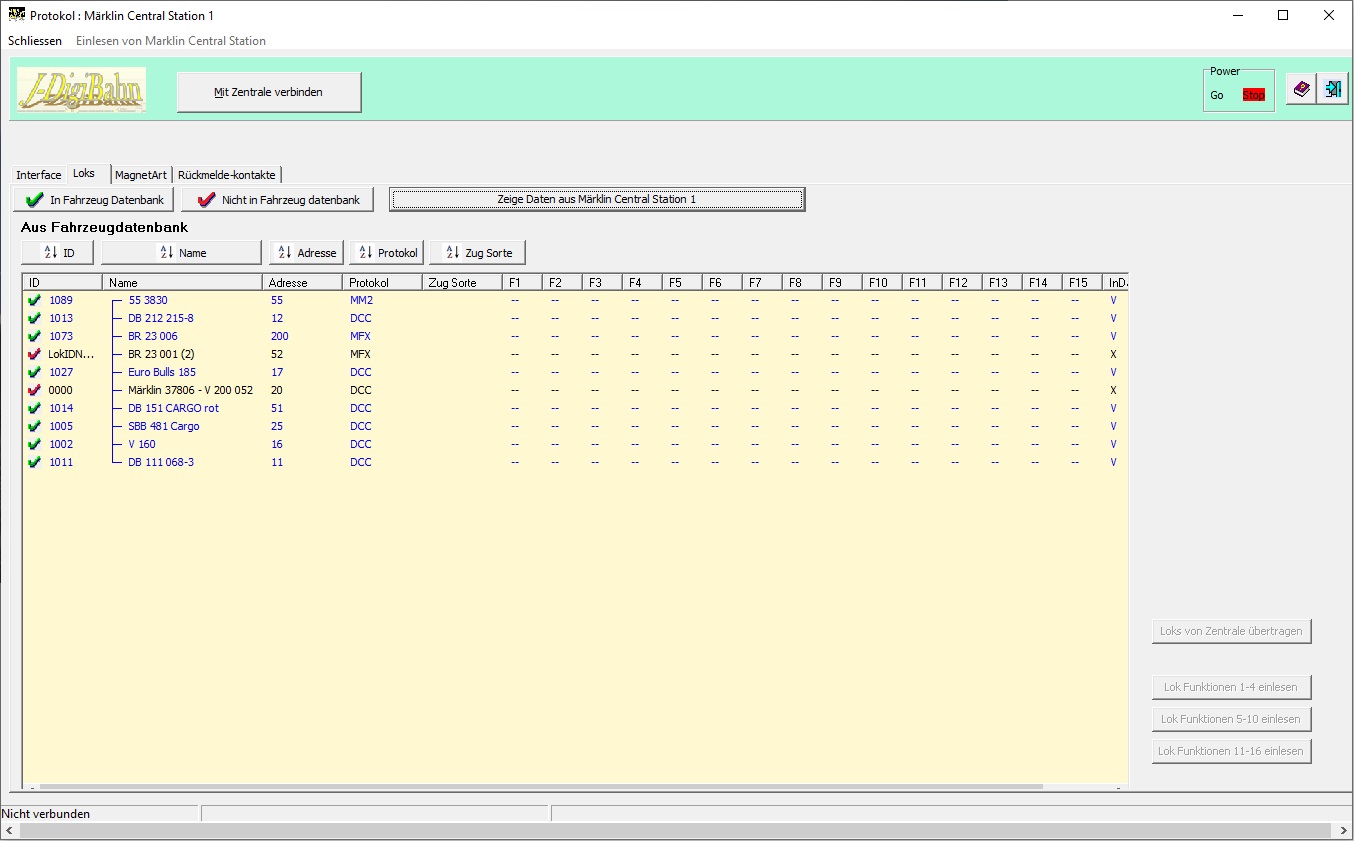This screenshot has width=1354, height=841.
Task: Select Märklin 37806 - V 200 052
Action: pos(191,390)
